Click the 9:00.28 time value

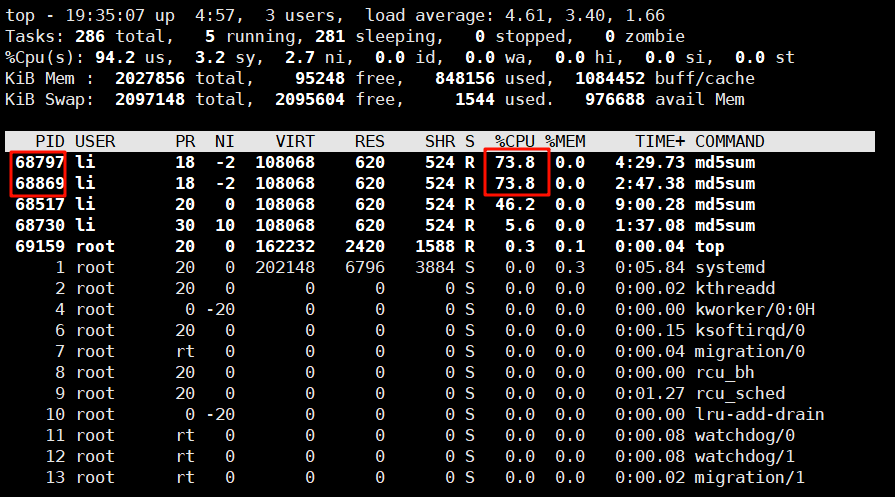pyautogui.click(x=650, y=204)
